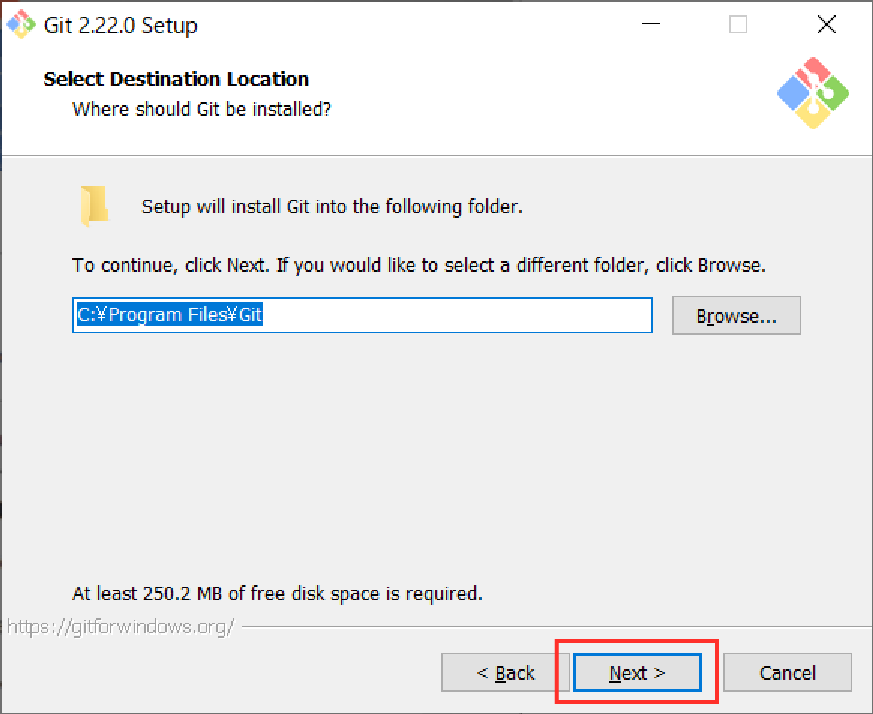Viewport: 873px width, 714px height.
Task: Click the 'Where should Git be installed?' text
Action: point(201,108)
